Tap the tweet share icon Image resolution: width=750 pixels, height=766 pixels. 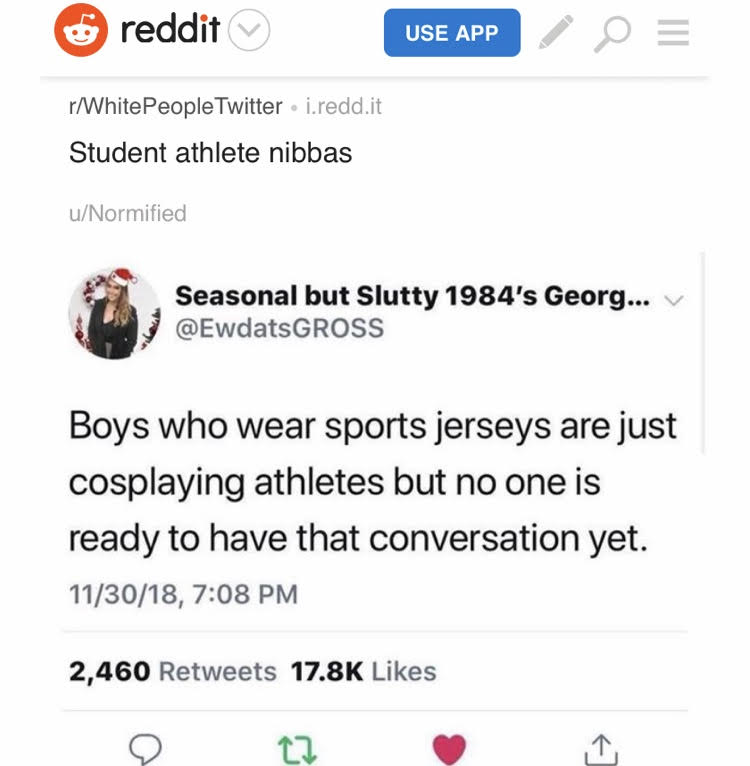600,747
